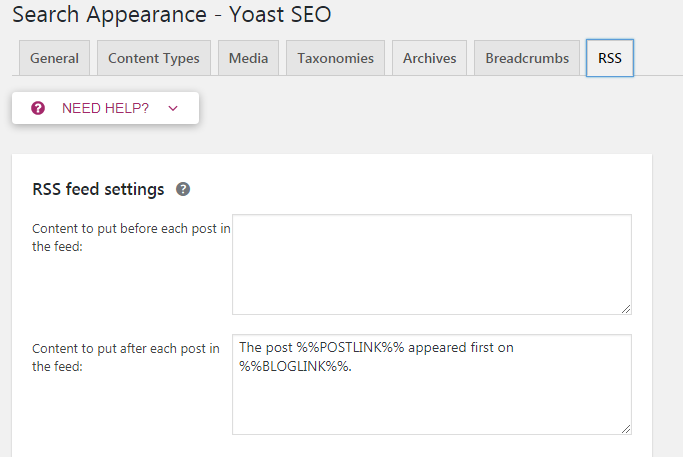
Task: Select the Media tab
Action: coord(248,58)
